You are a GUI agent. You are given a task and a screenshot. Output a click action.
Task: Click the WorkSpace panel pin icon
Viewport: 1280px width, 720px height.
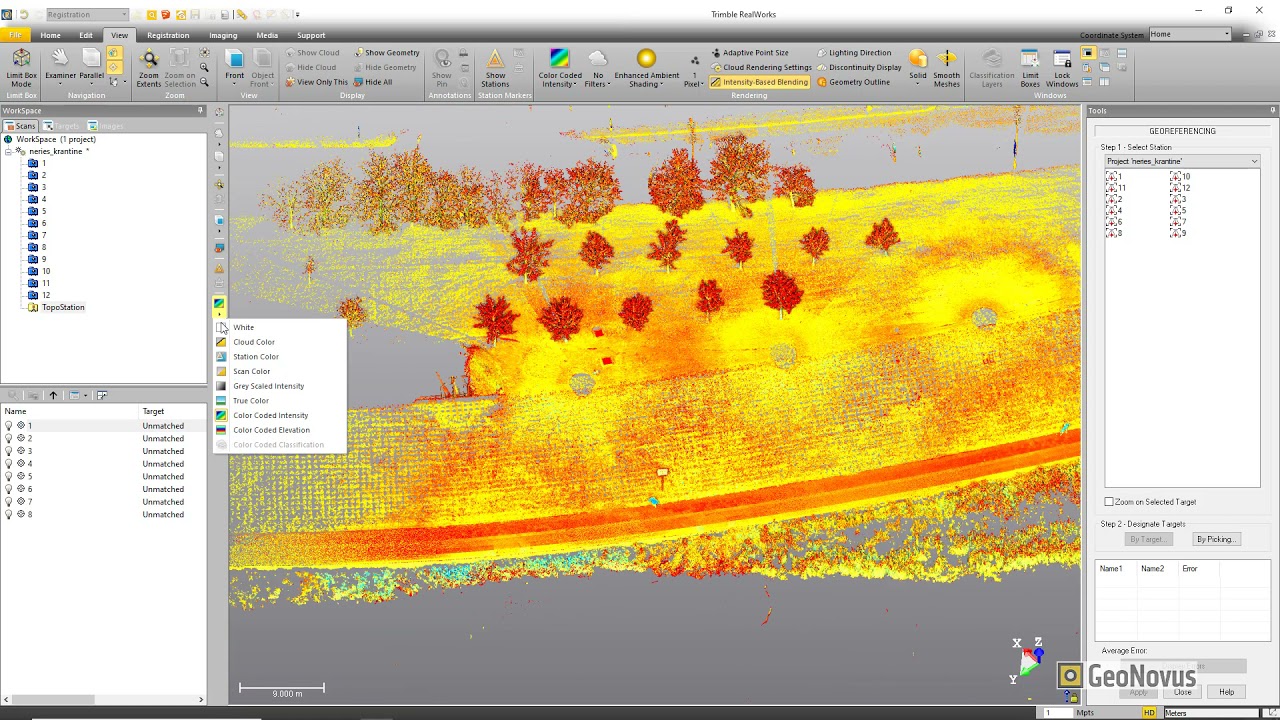click(x=200, y=111)
